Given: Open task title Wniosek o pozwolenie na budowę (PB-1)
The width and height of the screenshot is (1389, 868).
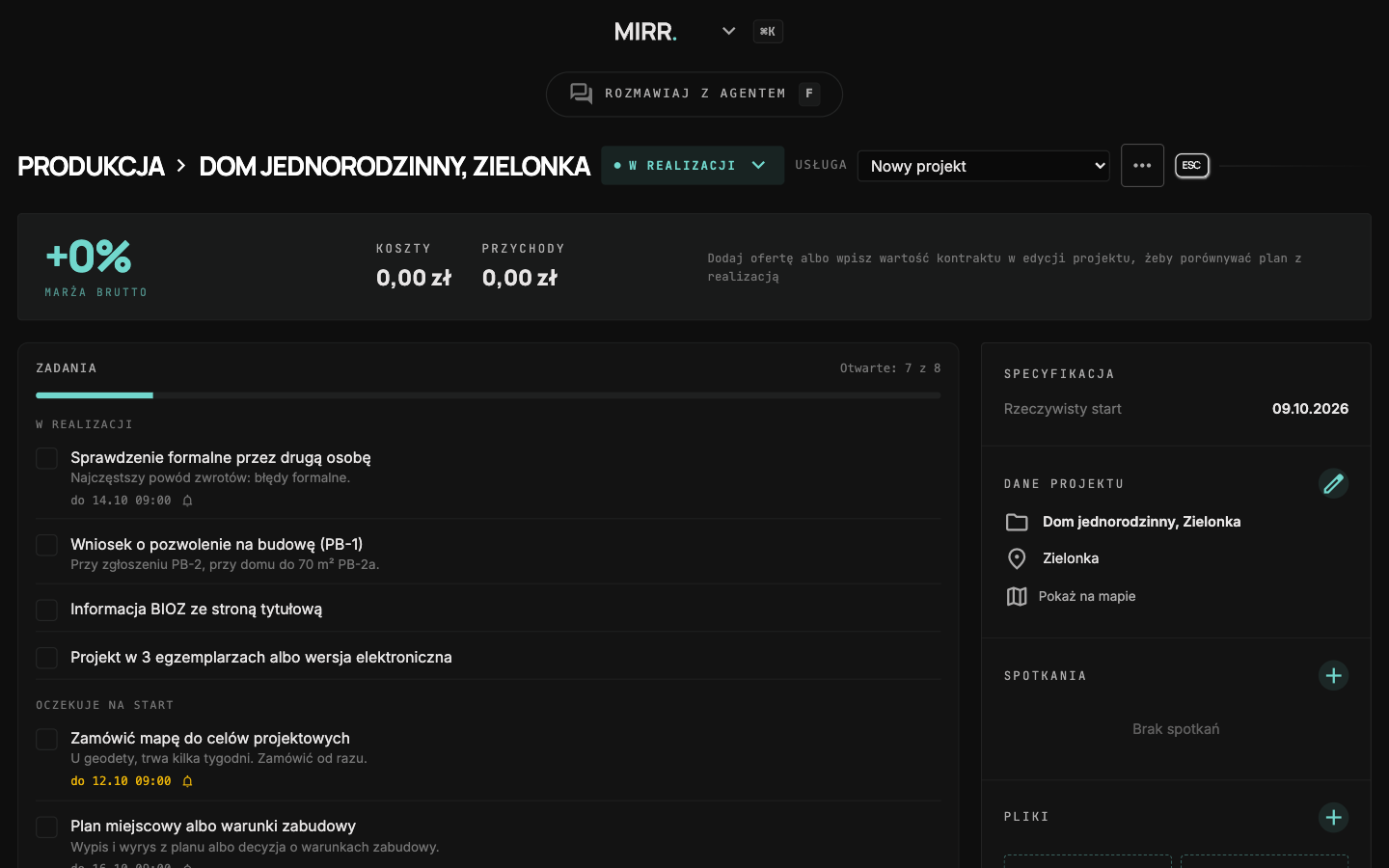Looking at the screenshot, I should point(216,544).
